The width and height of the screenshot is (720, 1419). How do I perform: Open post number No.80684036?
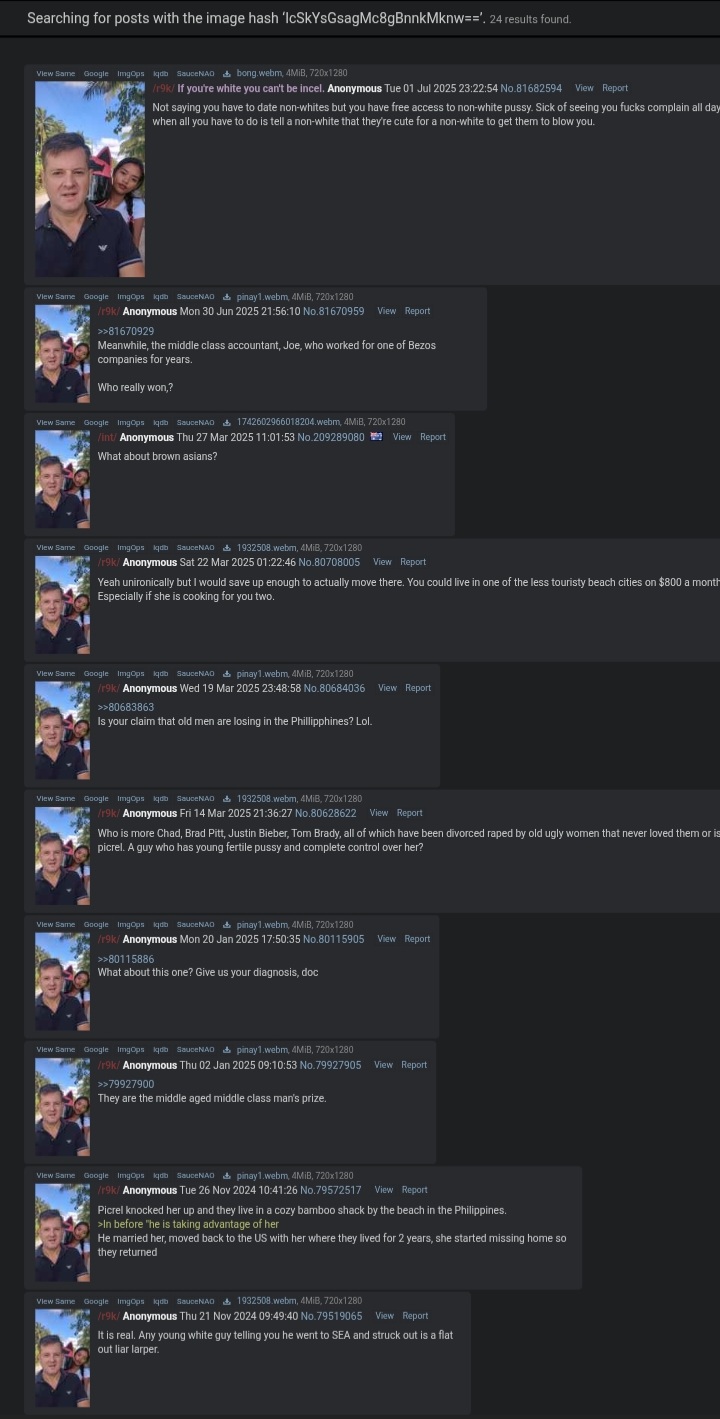335,688
